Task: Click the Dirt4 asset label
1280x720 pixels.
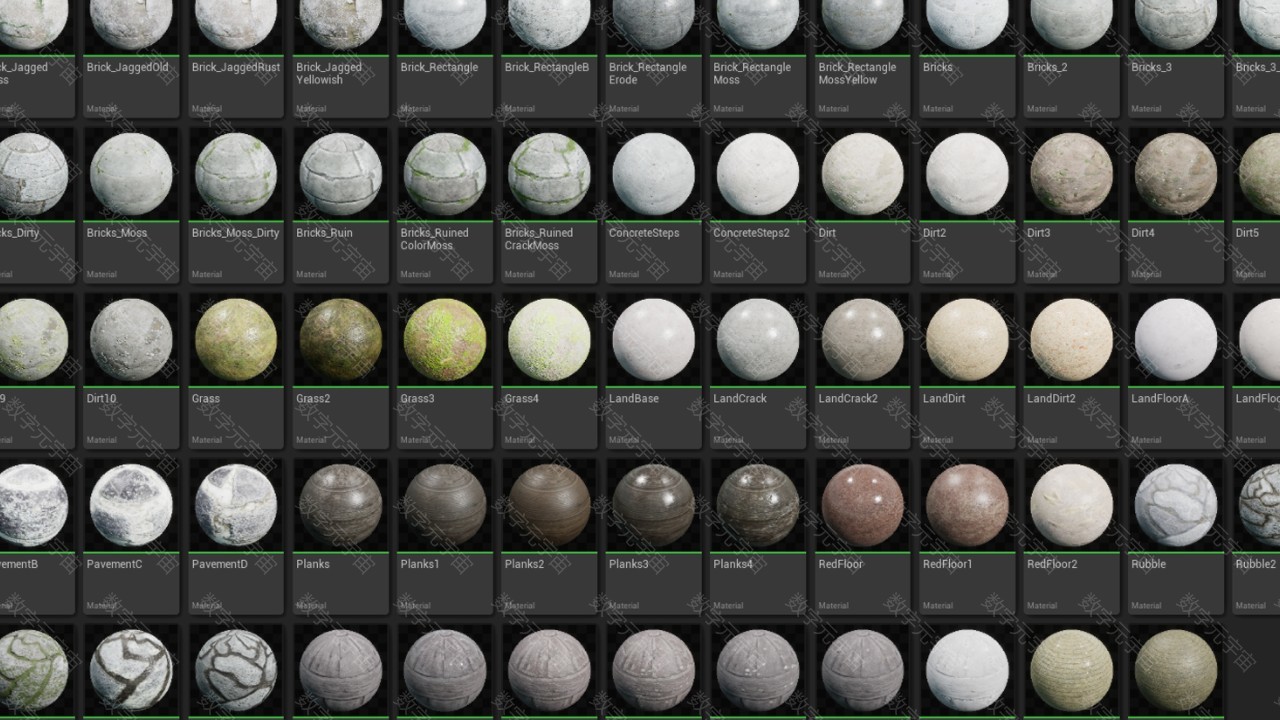Action: 1143,233
